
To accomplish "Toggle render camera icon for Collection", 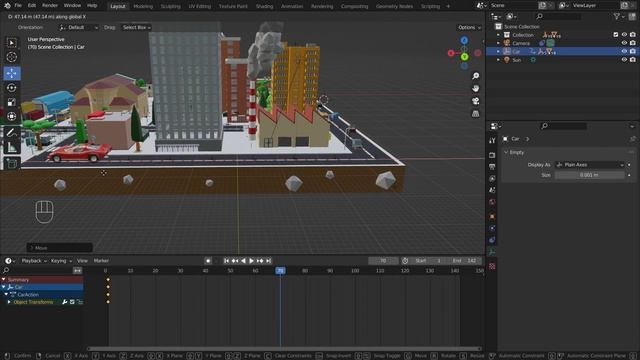I will (x=633, y=35).
